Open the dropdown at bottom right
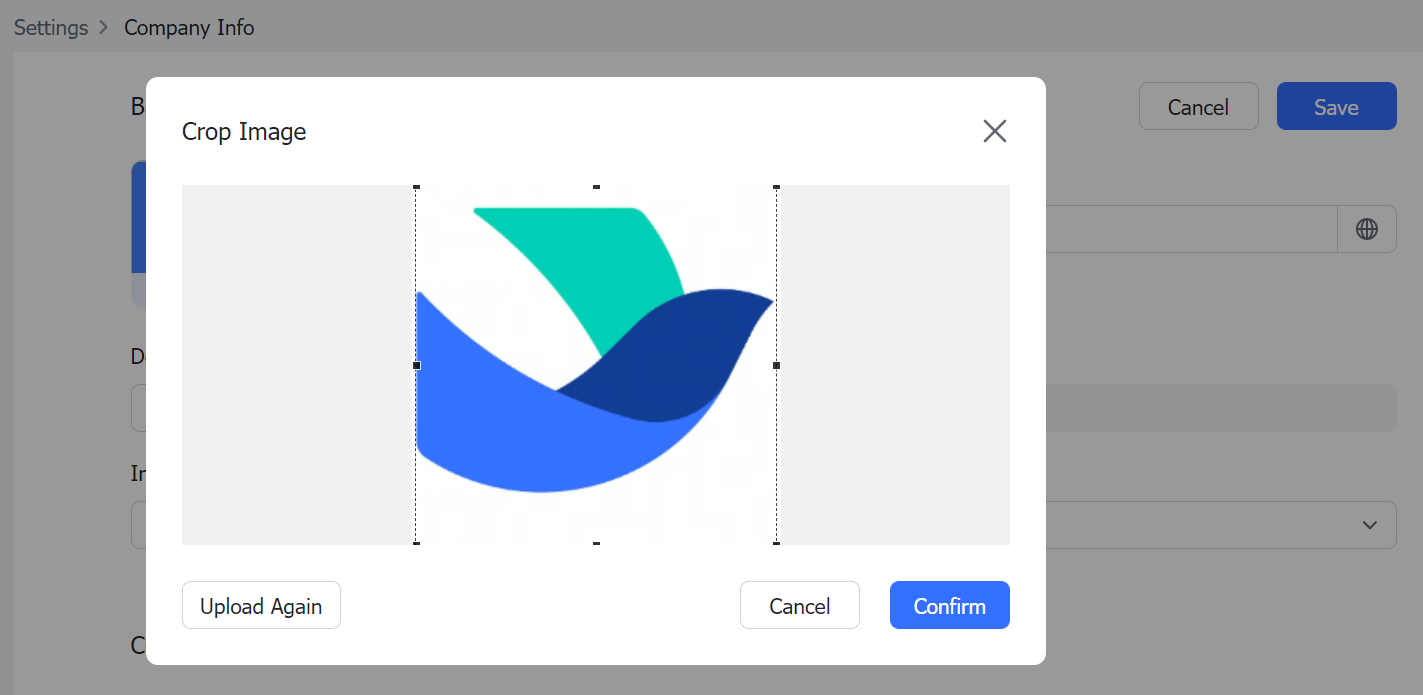The image size is (1423, 695). (x=1369, y=525)
